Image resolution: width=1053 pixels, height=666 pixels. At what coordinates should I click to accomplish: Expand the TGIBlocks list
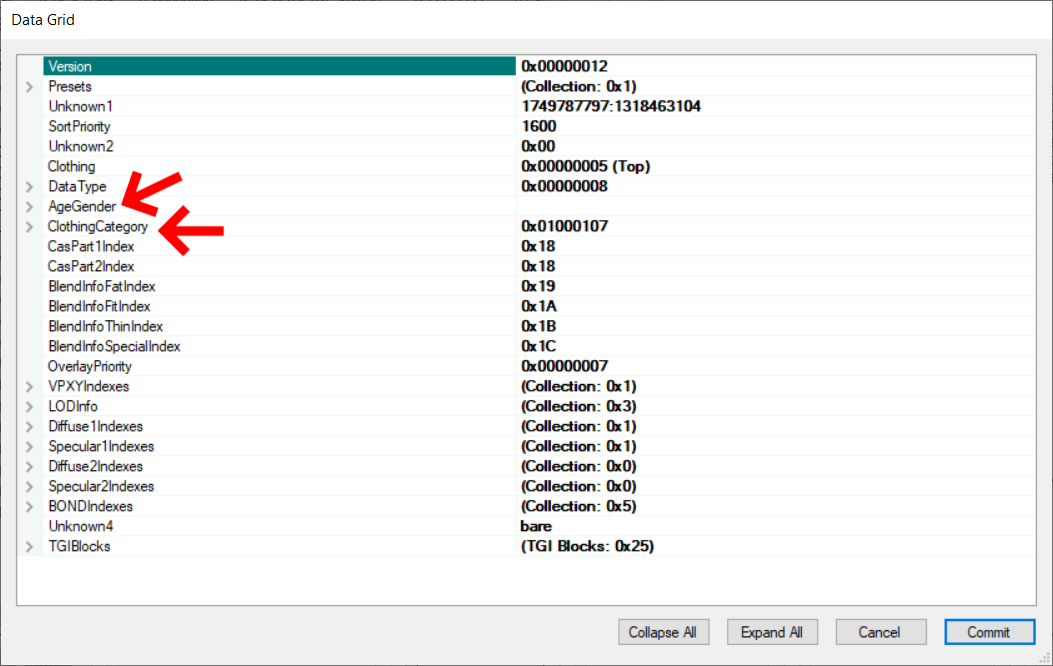[x=28, y=546]
